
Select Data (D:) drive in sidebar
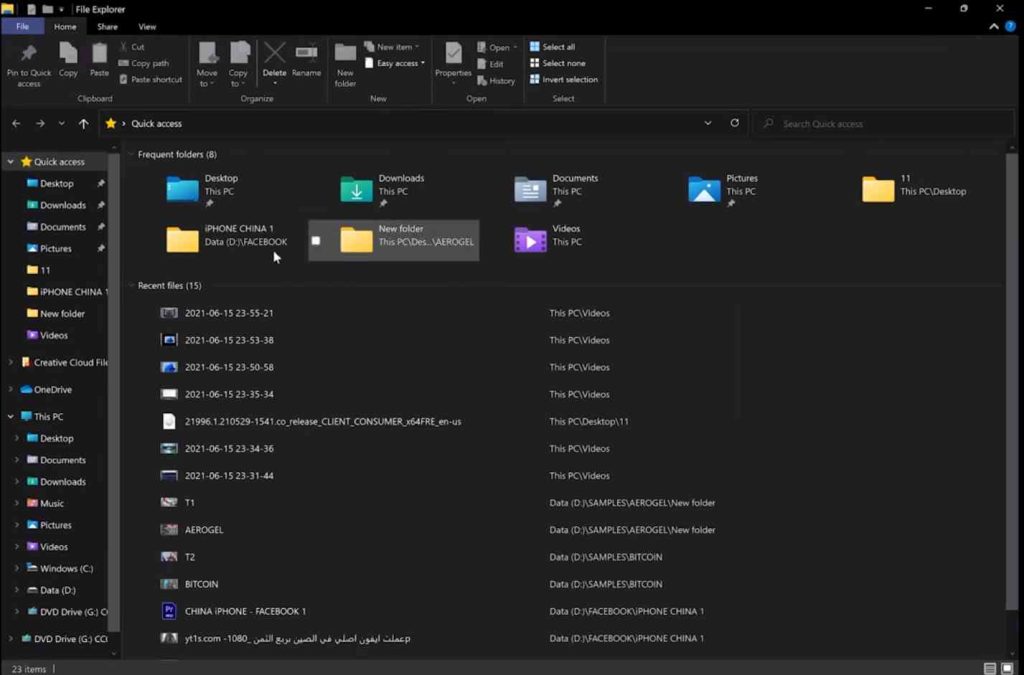point(51,590)
